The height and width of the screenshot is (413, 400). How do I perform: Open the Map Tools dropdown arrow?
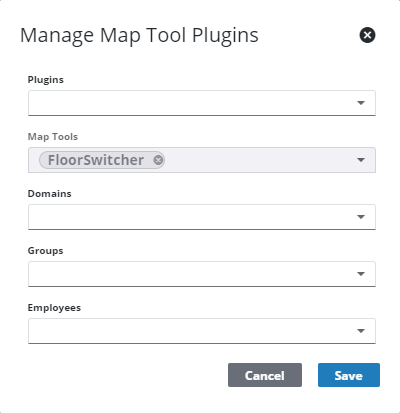click(x=361, y=160)
